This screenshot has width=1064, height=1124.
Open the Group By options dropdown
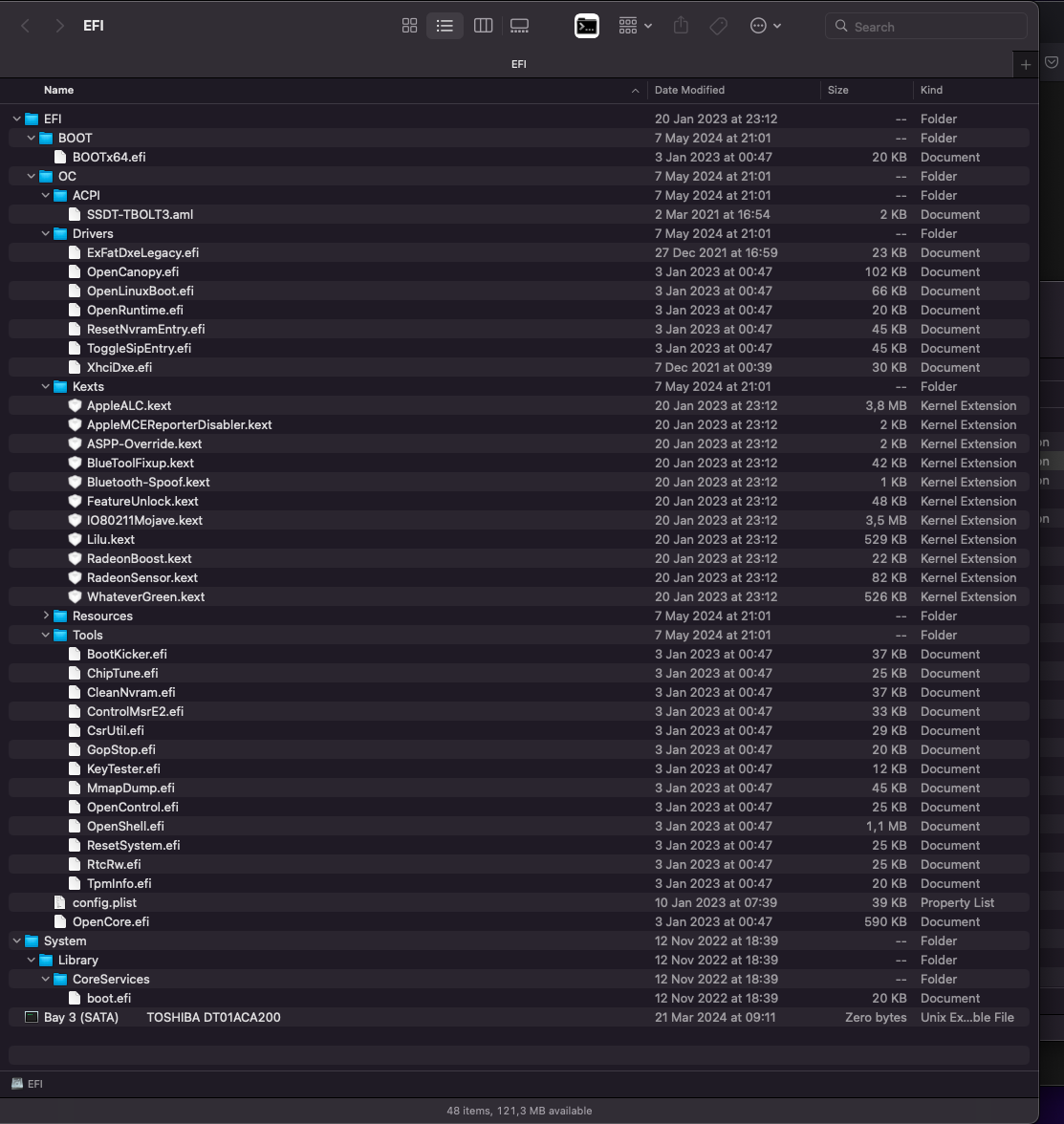pos(635,26)
